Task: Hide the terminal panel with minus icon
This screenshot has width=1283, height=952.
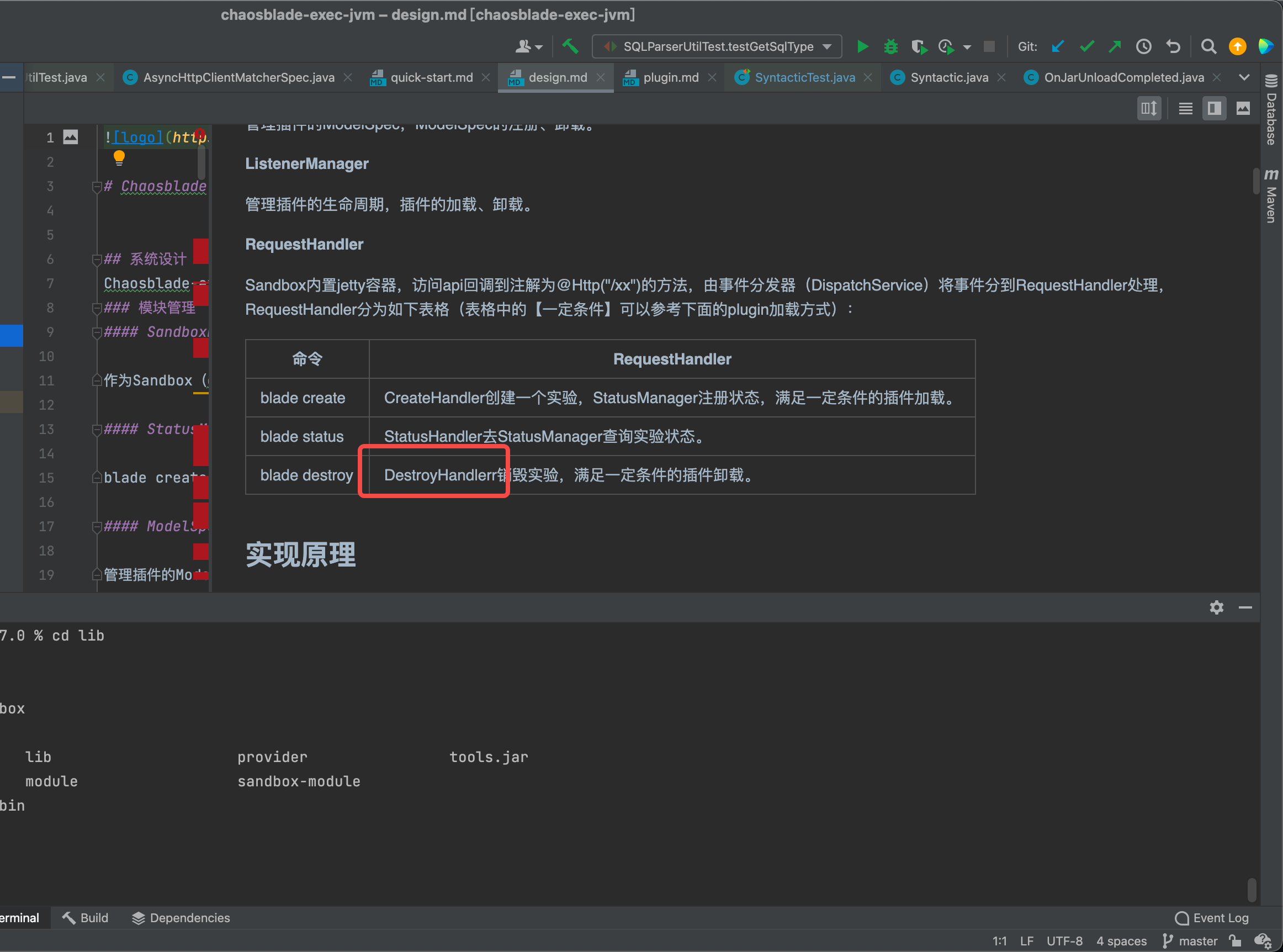Action: (x=1245, y=607)
